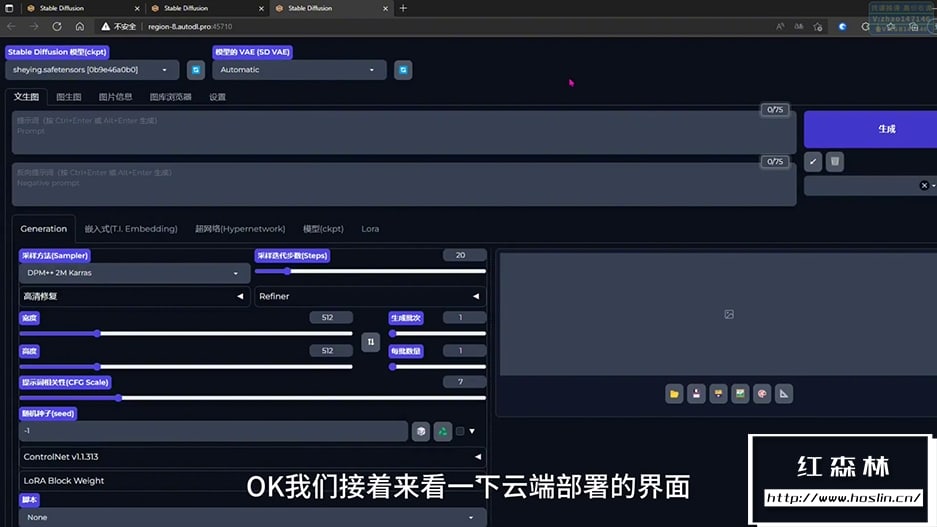
Task: Click into the Prompt text area
Action: pos(403,132)
